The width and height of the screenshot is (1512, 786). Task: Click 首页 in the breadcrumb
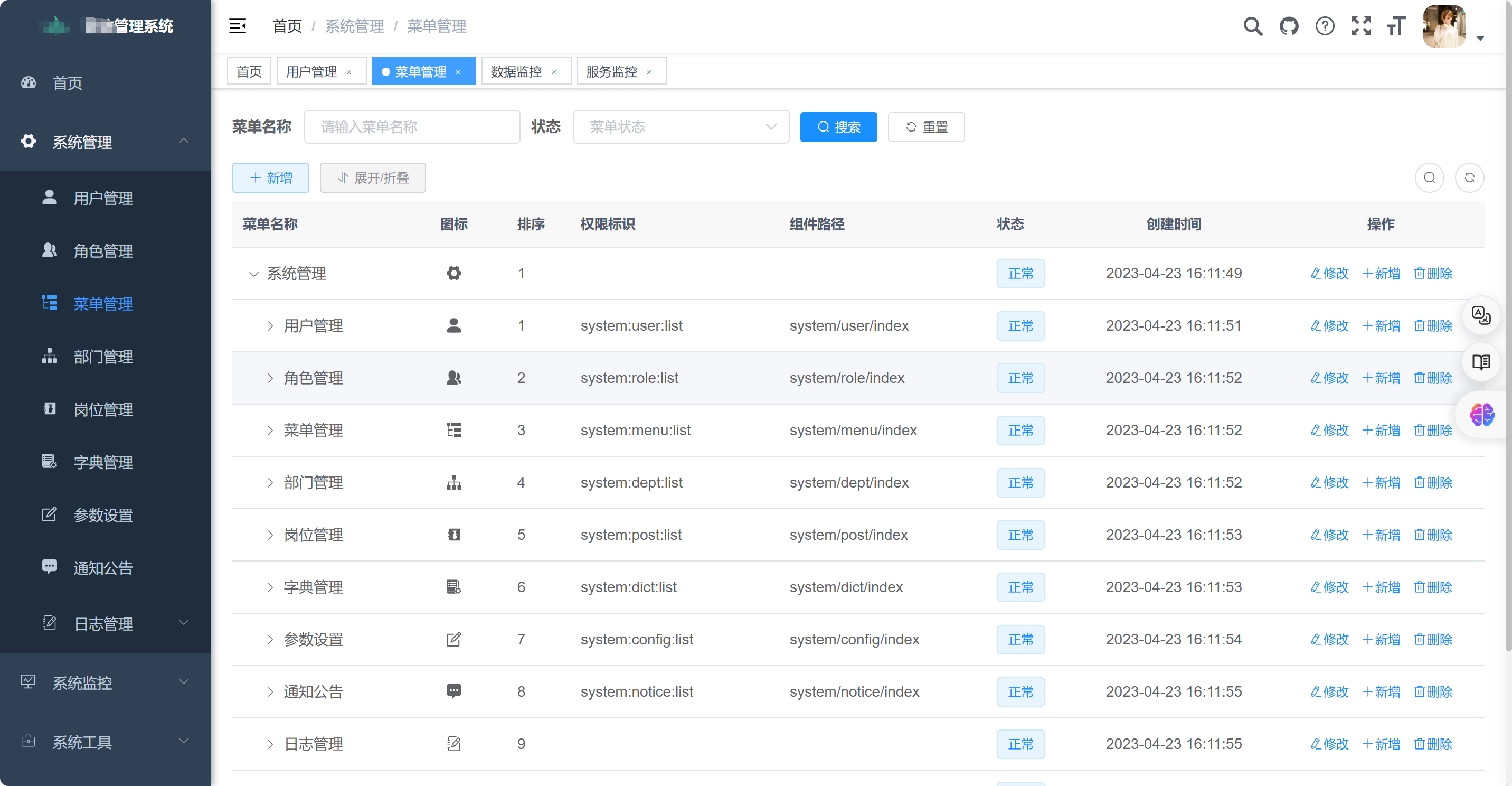287,26
